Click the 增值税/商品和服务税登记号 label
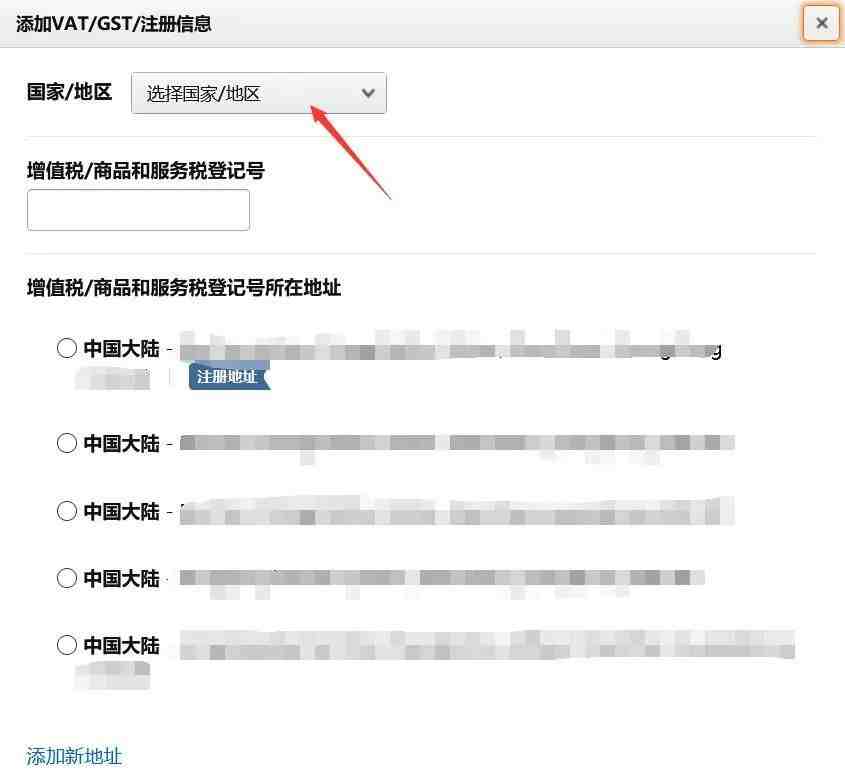 pos(146,171)
